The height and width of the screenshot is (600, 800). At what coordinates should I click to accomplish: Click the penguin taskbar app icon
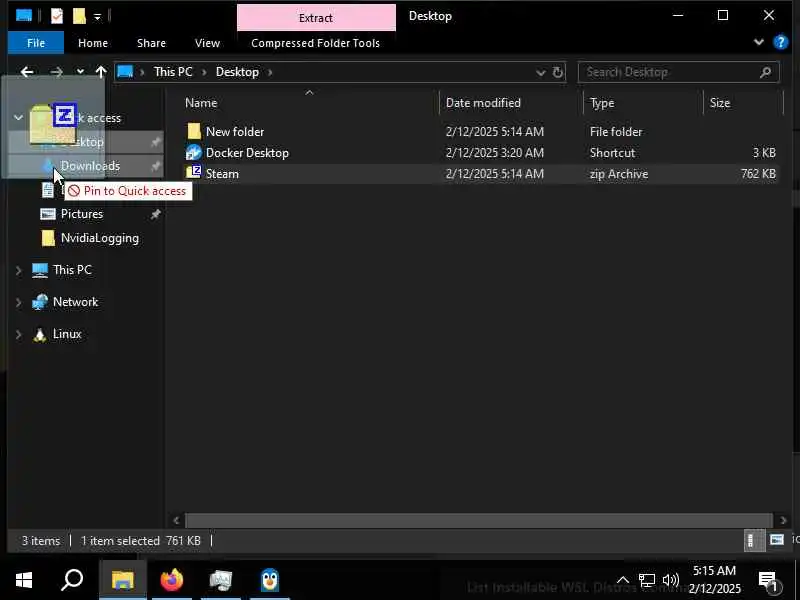pyautogui.click(x=270, y=580)
